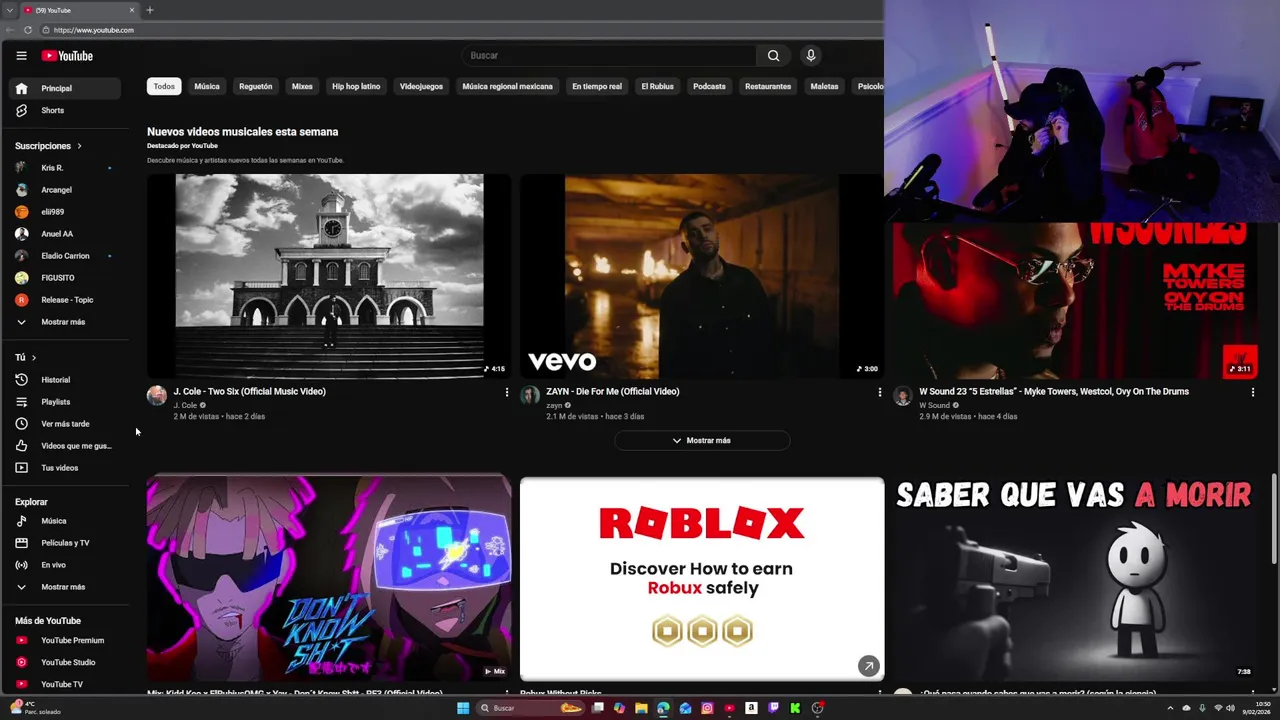The height and width of the screenshot is (720, 1280).
Task: Open options menu for J. Cole video
Action: point(507,392)
